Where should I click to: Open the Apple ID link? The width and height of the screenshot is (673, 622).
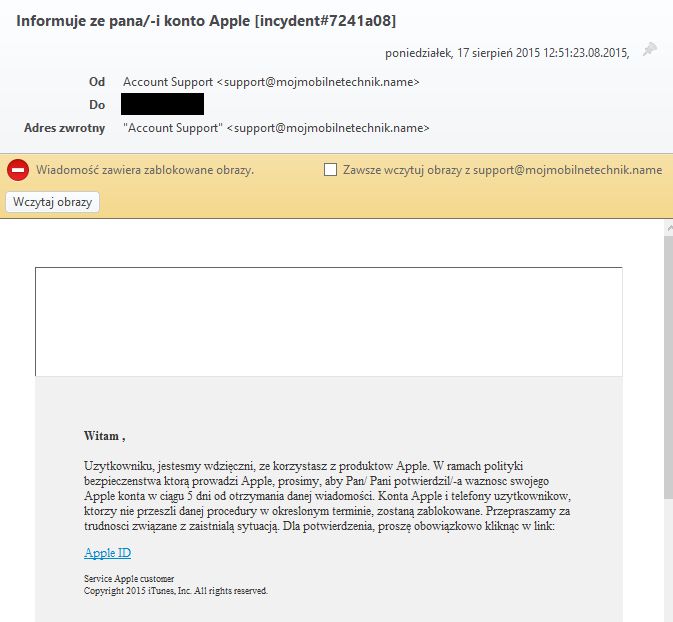(107, 552)
